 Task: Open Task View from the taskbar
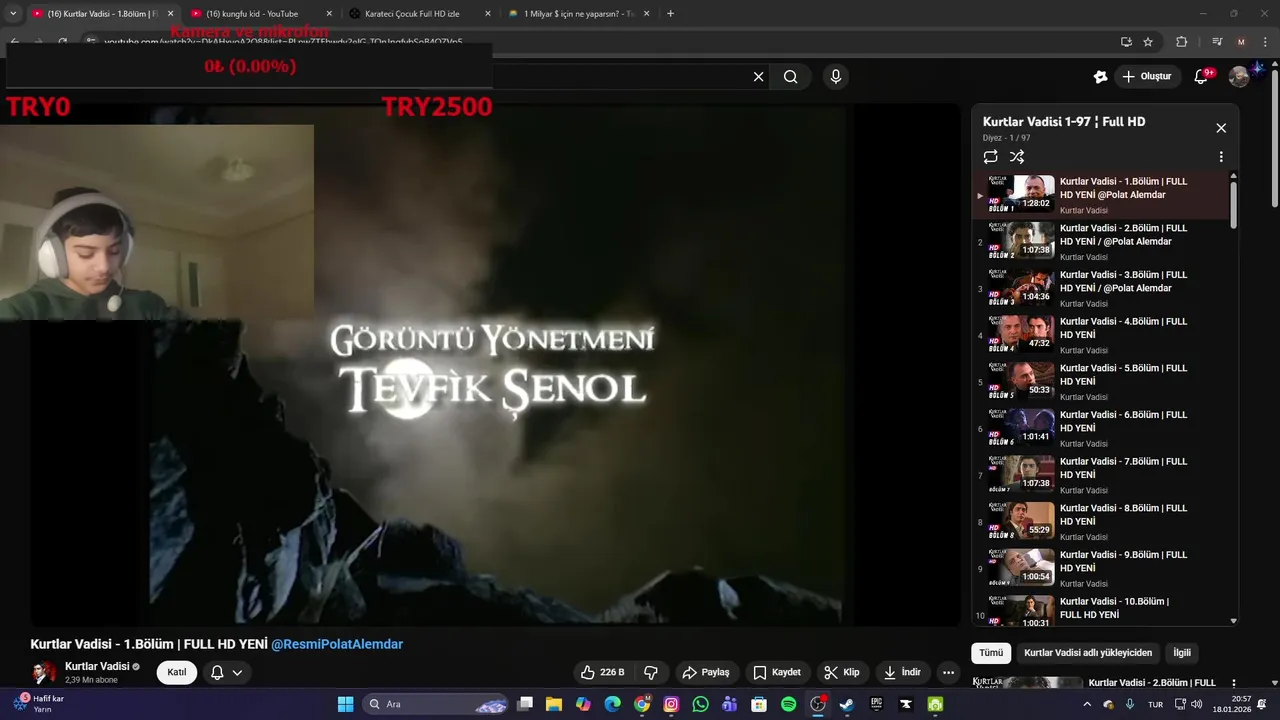[525, 704]
